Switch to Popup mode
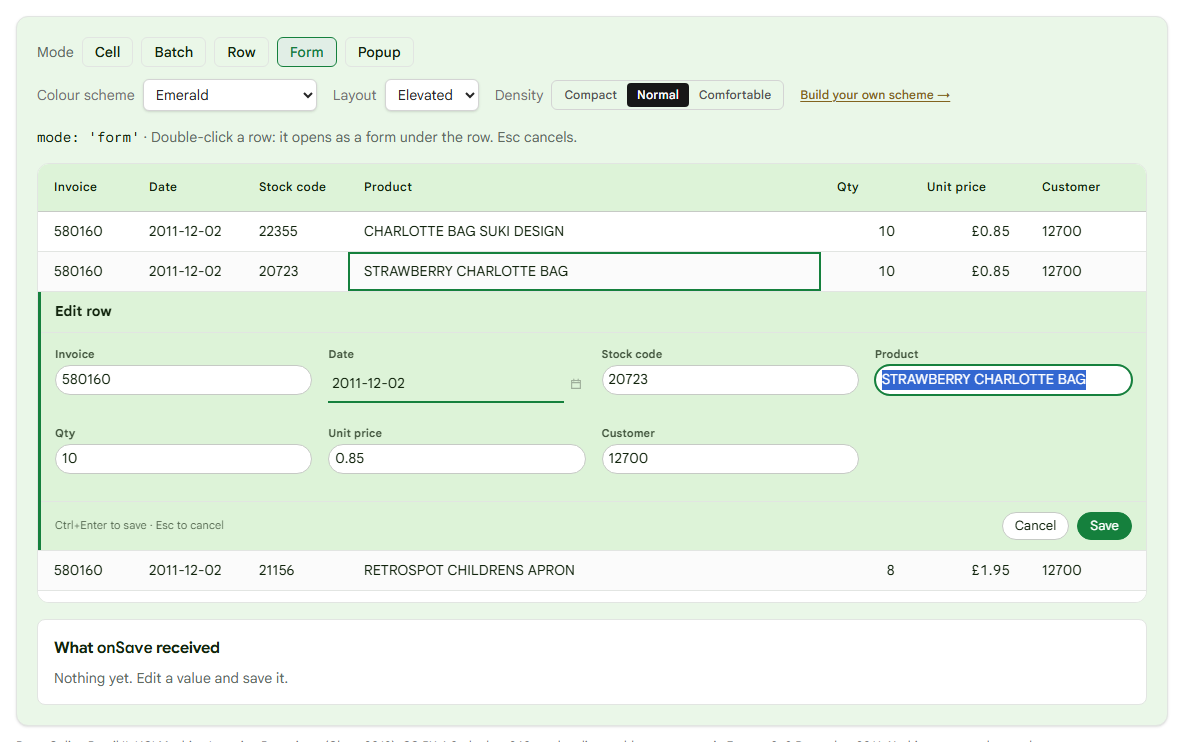This screenshot has width=1184, height=742. (x=379, y=52)
